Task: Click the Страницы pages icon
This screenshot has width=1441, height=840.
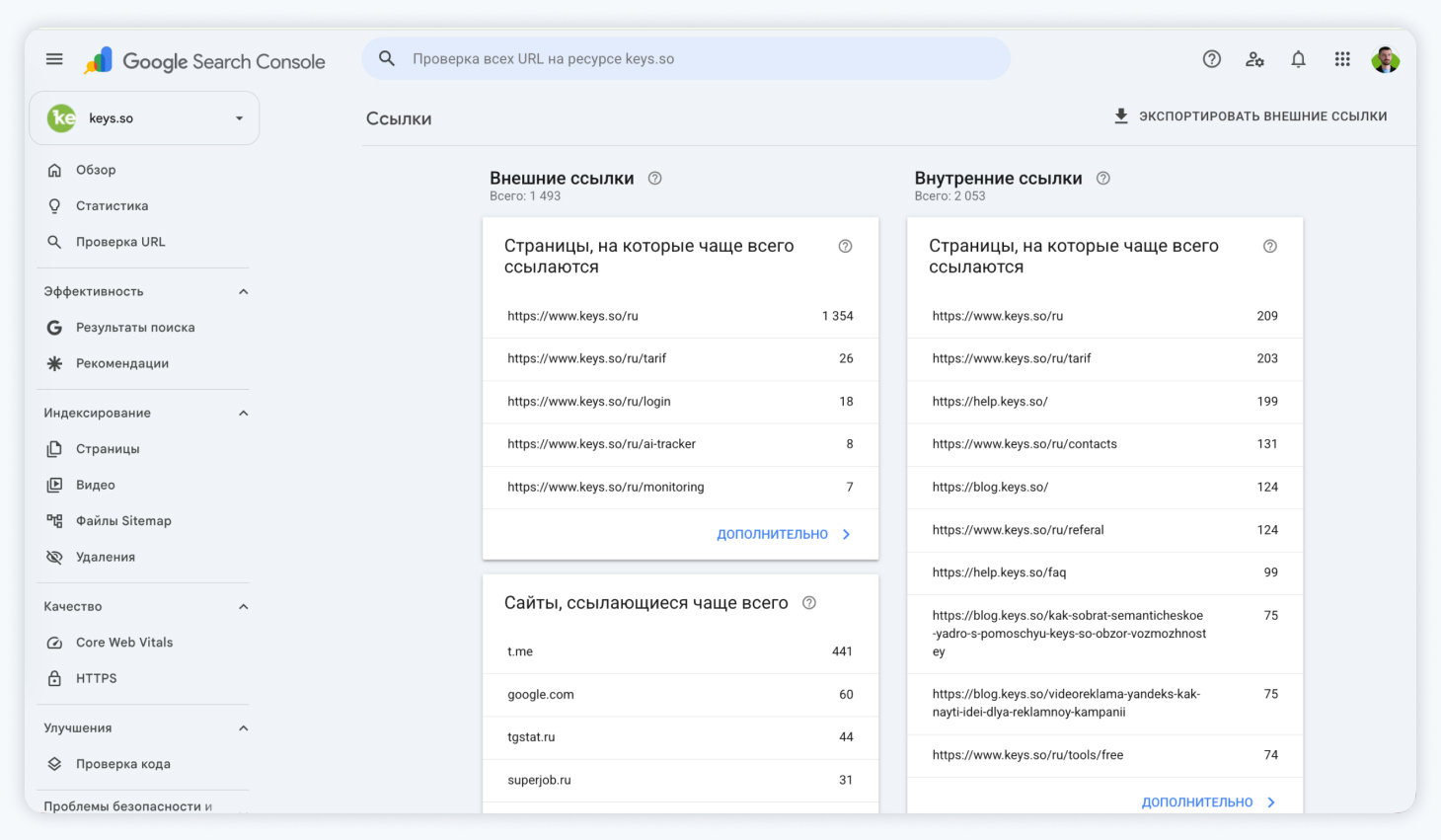Action: pos(55,449)
